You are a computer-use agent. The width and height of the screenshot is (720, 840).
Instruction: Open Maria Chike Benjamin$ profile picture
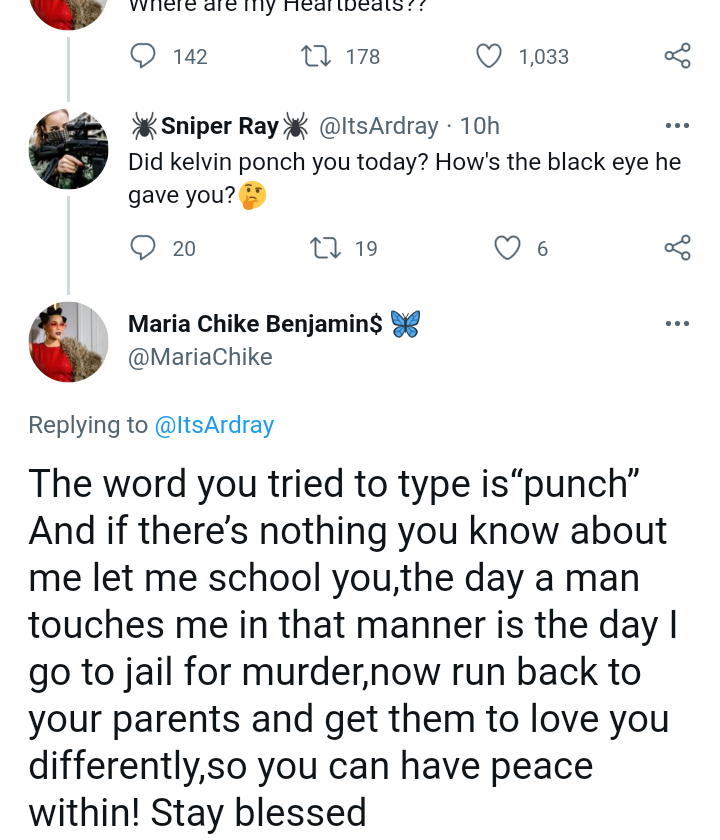(68, 342)
